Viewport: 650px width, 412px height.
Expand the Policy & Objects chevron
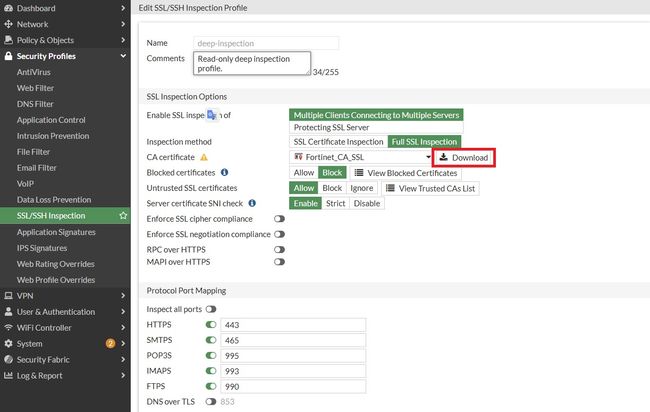click(123, 40)
